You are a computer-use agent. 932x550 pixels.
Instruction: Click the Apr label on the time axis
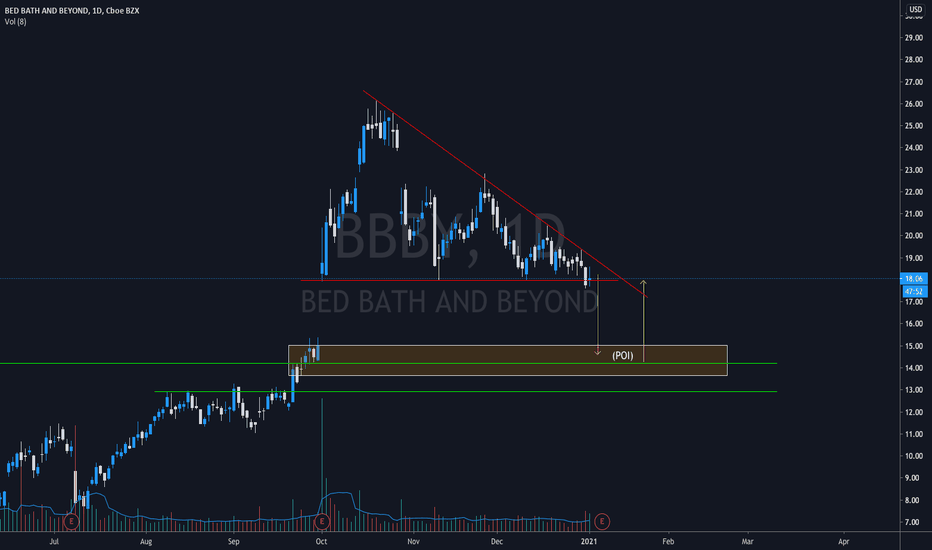(x=843, y=541)
